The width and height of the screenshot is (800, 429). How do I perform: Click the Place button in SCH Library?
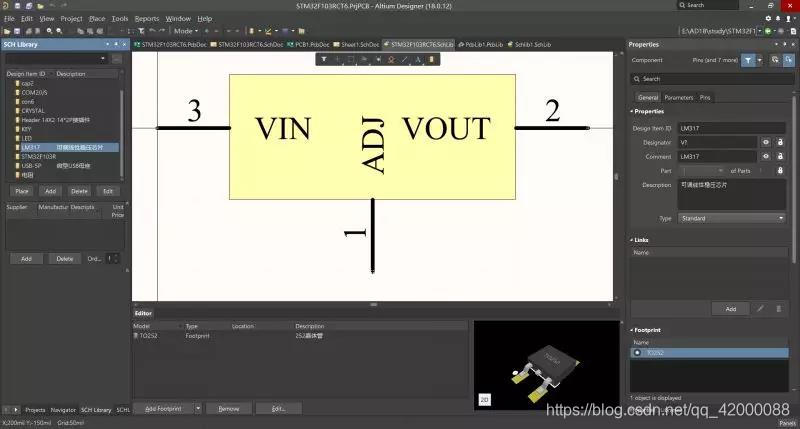[x=22, y=190]
